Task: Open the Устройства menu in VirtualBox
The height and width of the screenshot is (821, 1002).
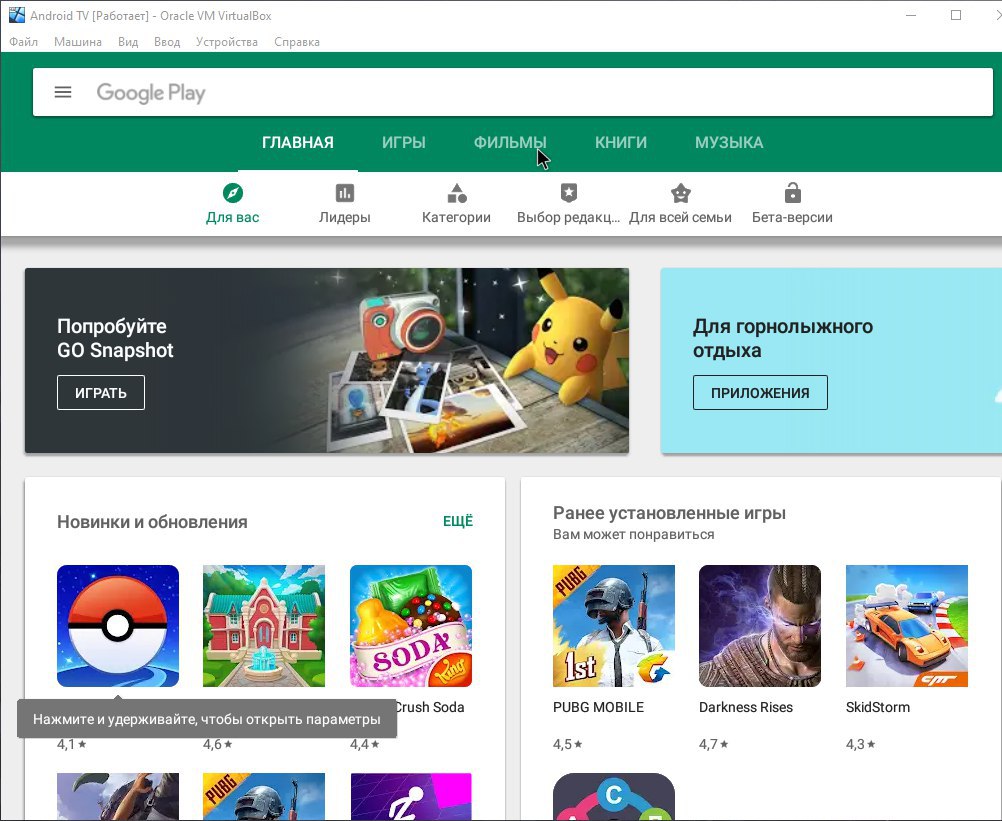Action: click(x=227, y=42)
